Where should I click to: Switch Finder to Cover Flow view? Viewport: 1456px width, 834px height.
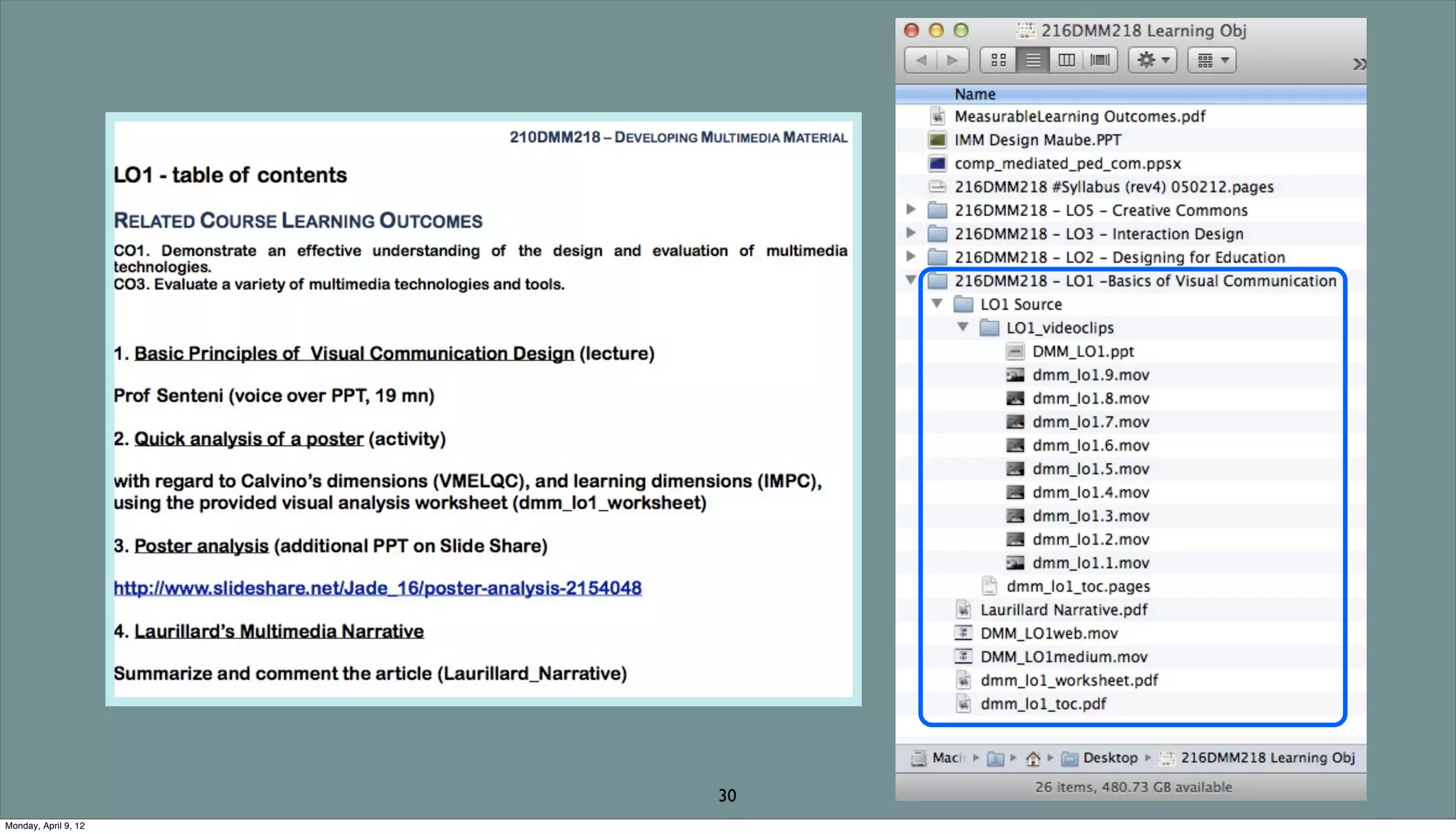click(x=1100, y=60)
